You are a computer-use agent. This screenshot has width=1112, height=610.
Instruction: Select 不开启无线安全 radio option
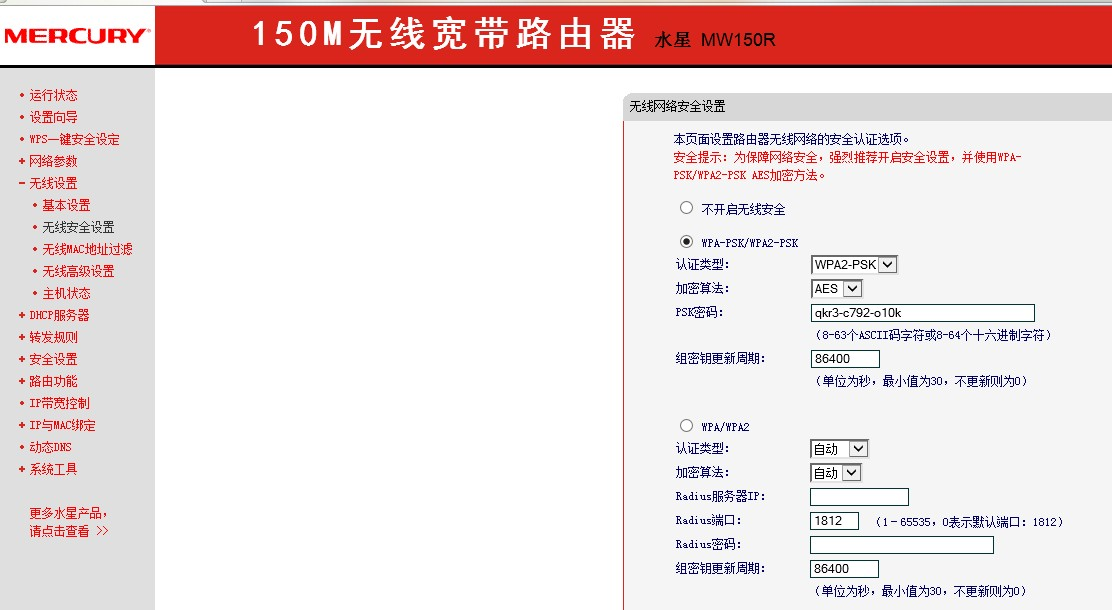pos(686,208)
